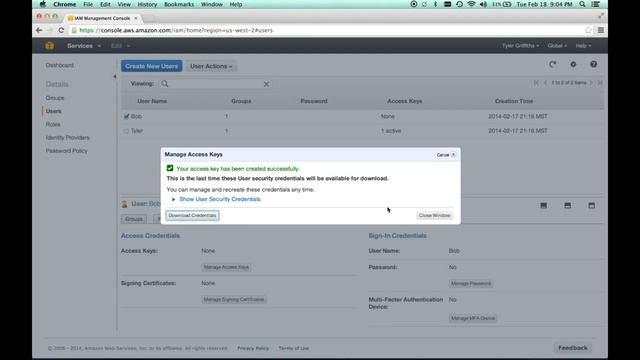640x360 pixels.
Task: Open Password Policy in the sidebar
Action: tap(67, 151)
